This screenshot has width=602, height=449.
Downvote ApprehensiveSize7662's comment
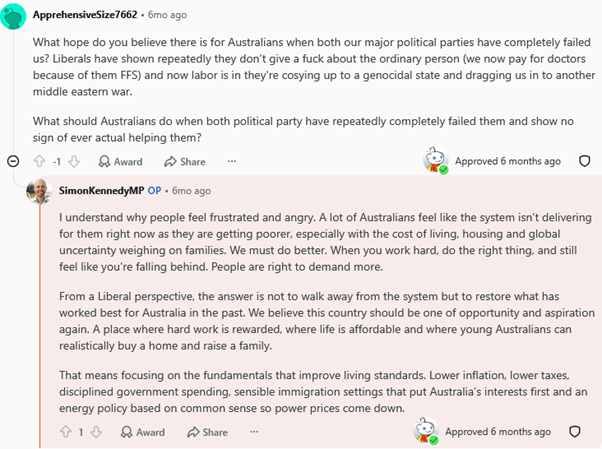[74, 161]
